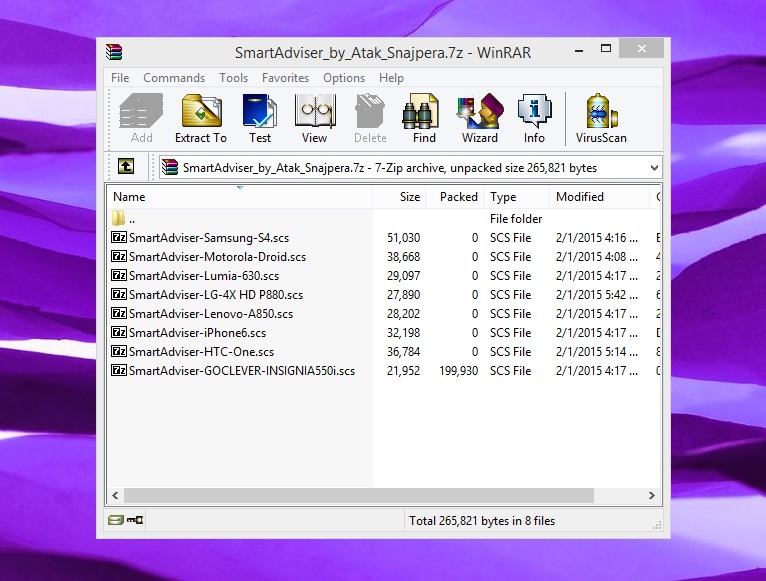
Task: Open the Commands menu
Action: tap(174, 78)
